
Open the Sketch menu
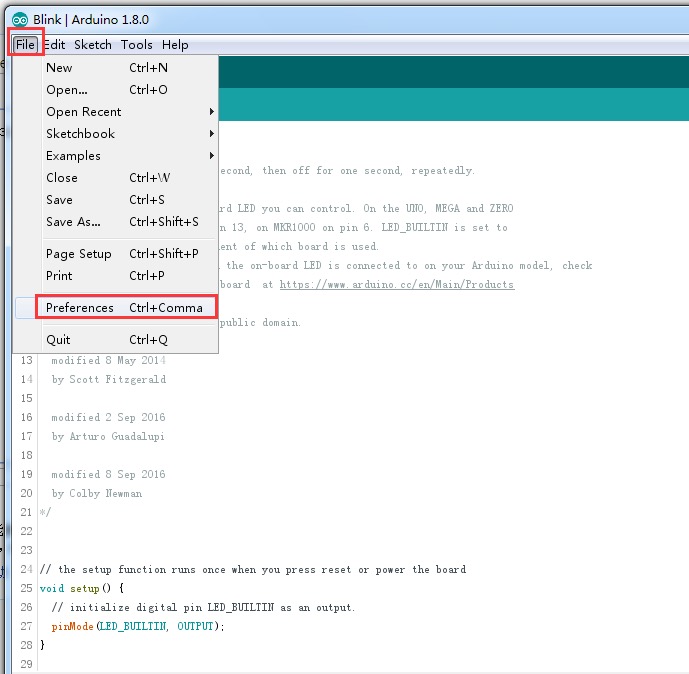pos(93,44)
